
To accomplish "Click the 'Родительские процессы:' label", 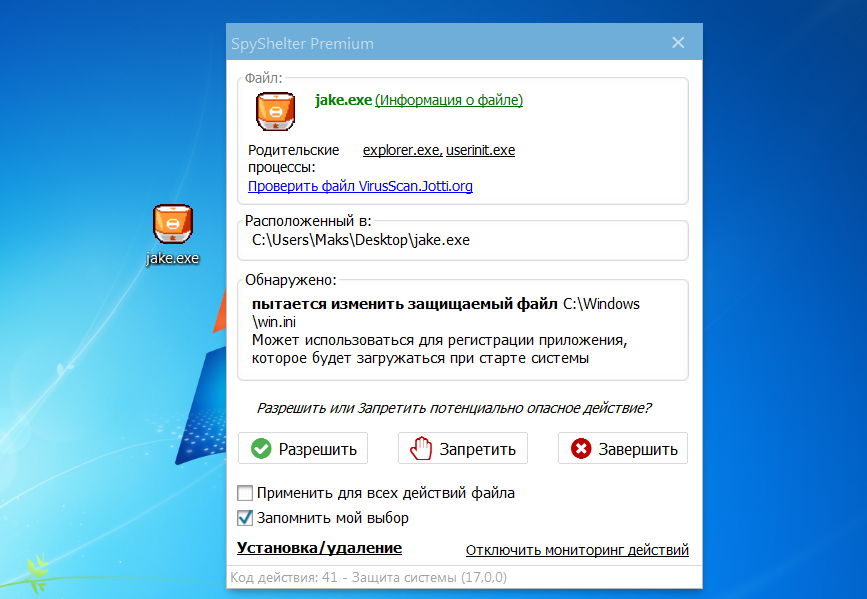I will coord(294,159).
